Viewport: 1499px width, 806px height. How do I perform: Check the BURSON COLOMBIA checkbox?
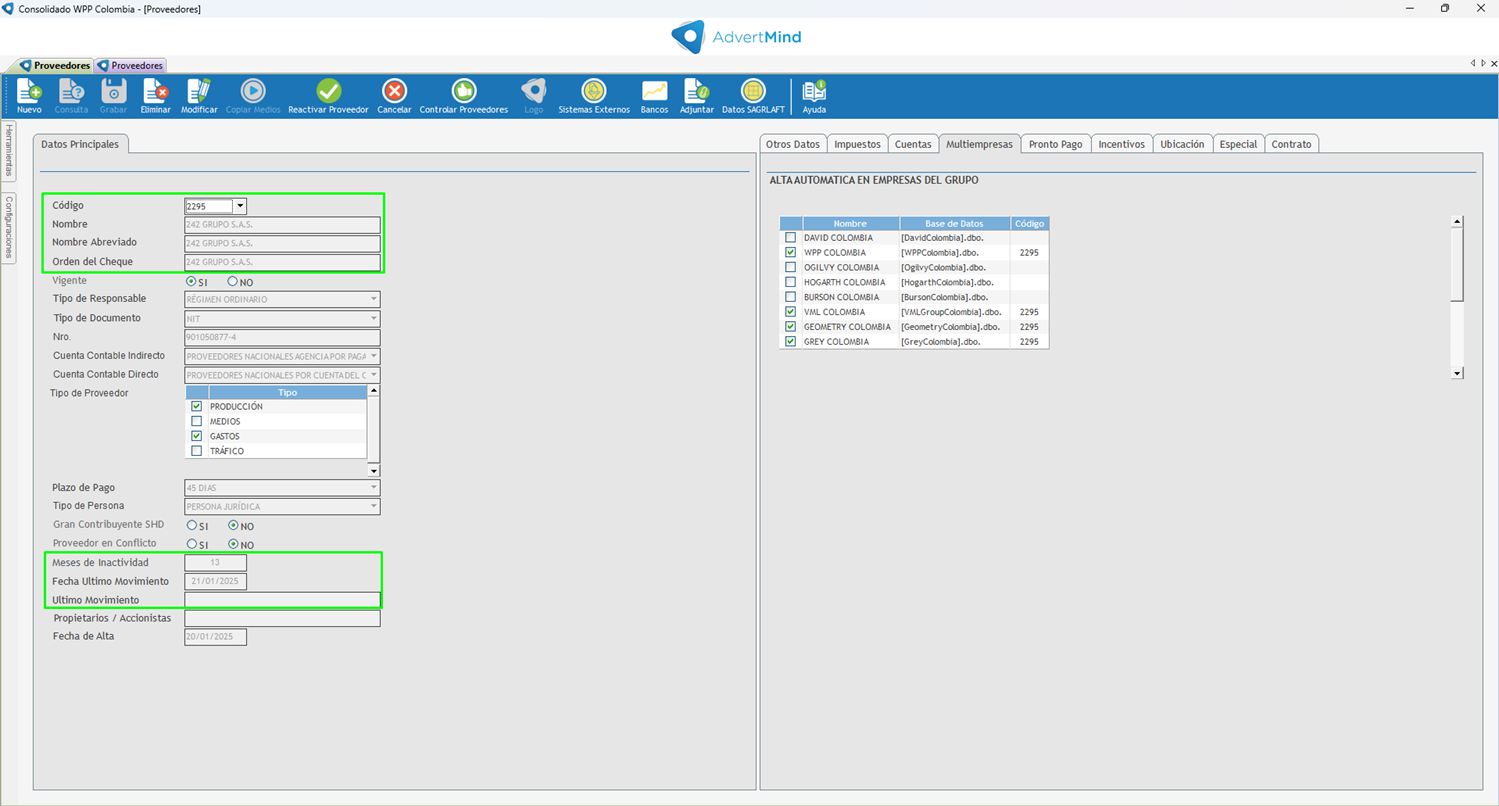click(791, 297)
